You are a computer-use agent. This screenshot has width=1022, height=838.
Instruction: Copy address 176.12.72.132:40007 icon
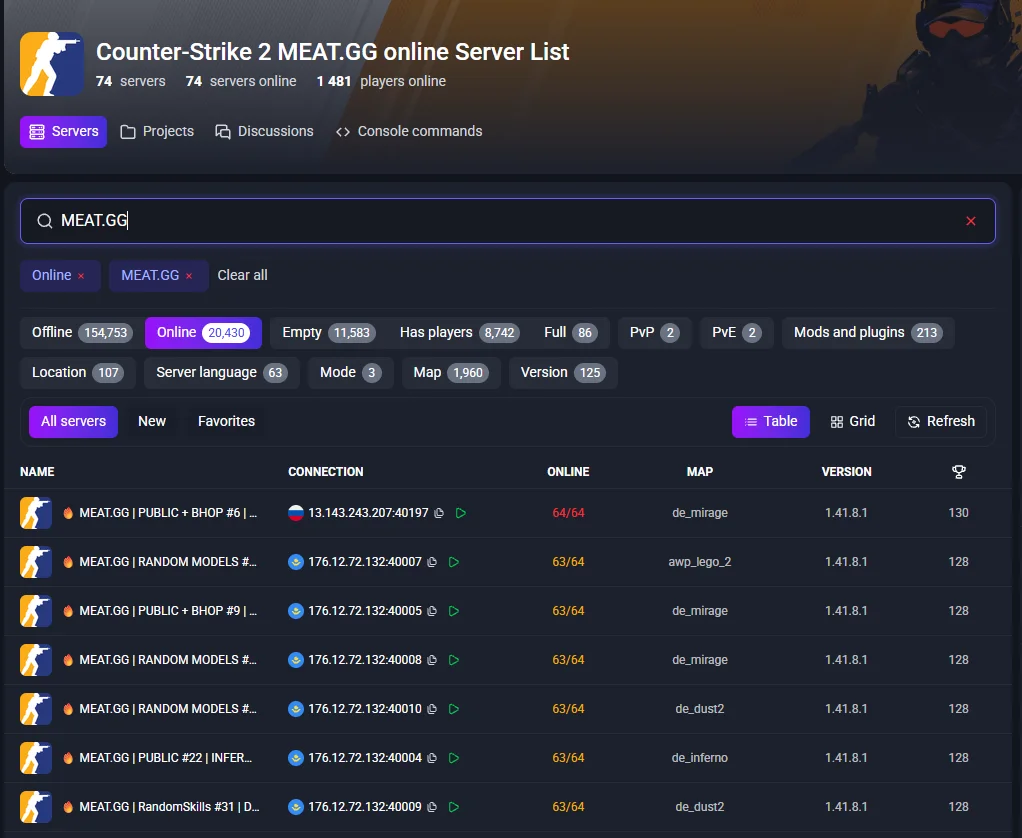432,562
